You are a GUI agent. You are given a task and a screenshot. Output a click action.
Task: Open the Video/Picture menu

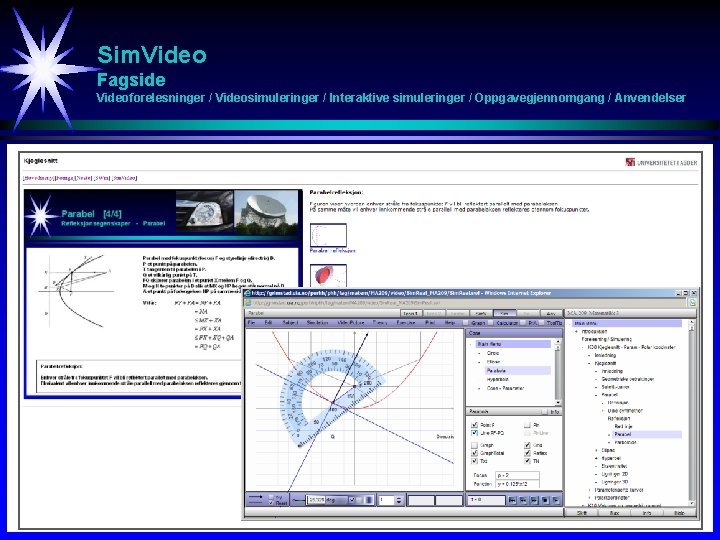351,323
